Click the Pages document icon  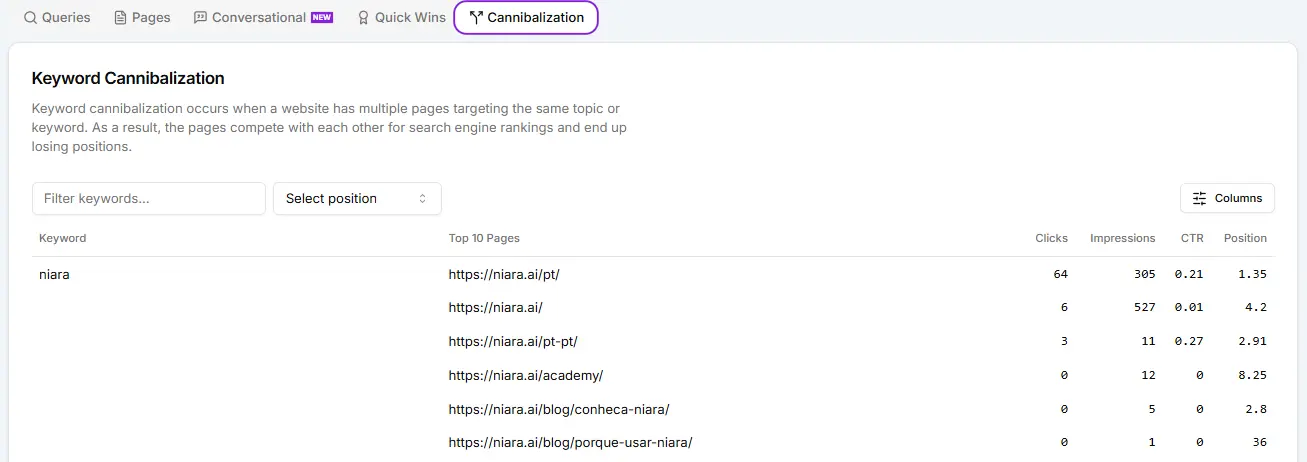(121, 18)
